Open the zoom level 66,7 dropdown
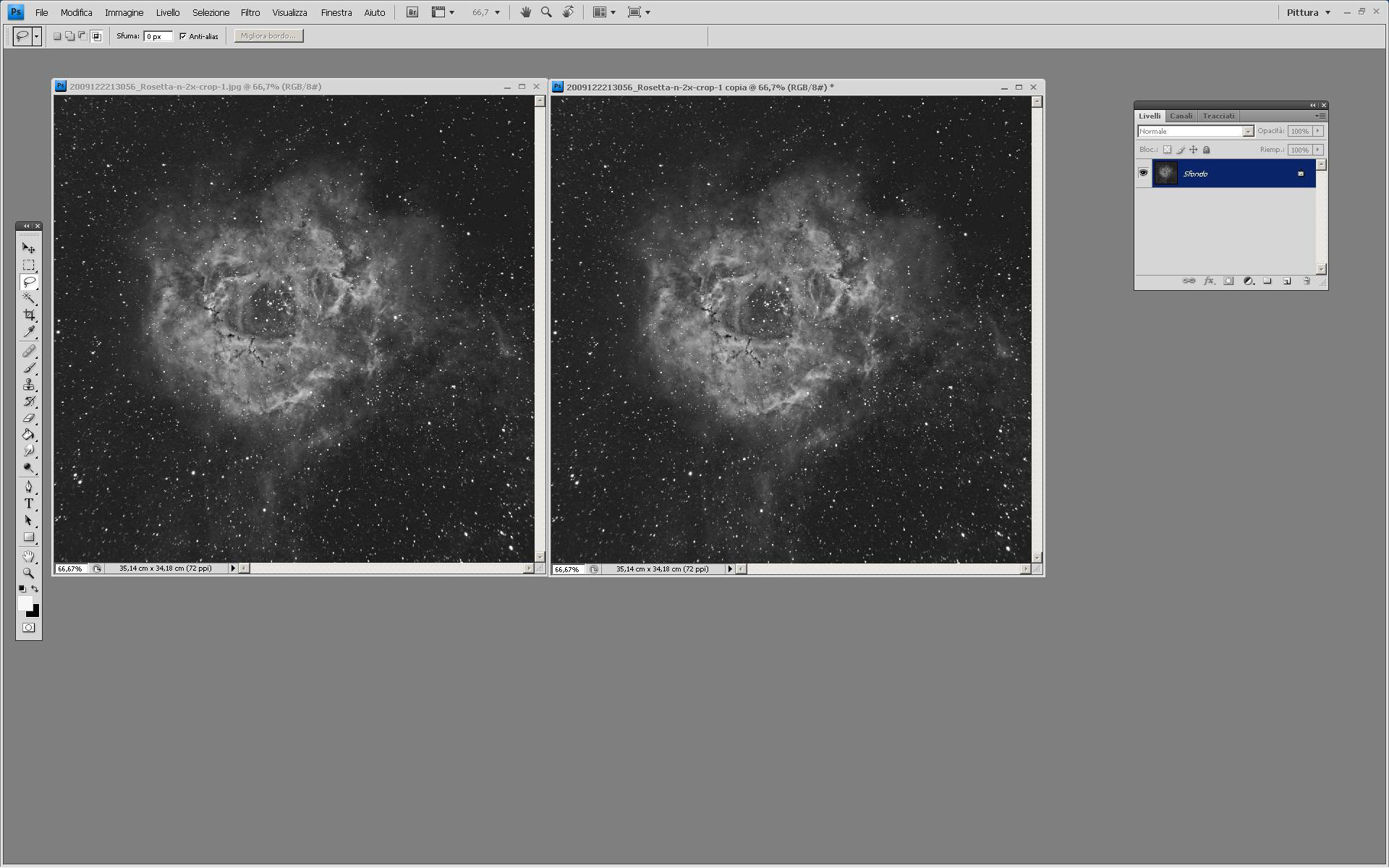 pos(497,12)
